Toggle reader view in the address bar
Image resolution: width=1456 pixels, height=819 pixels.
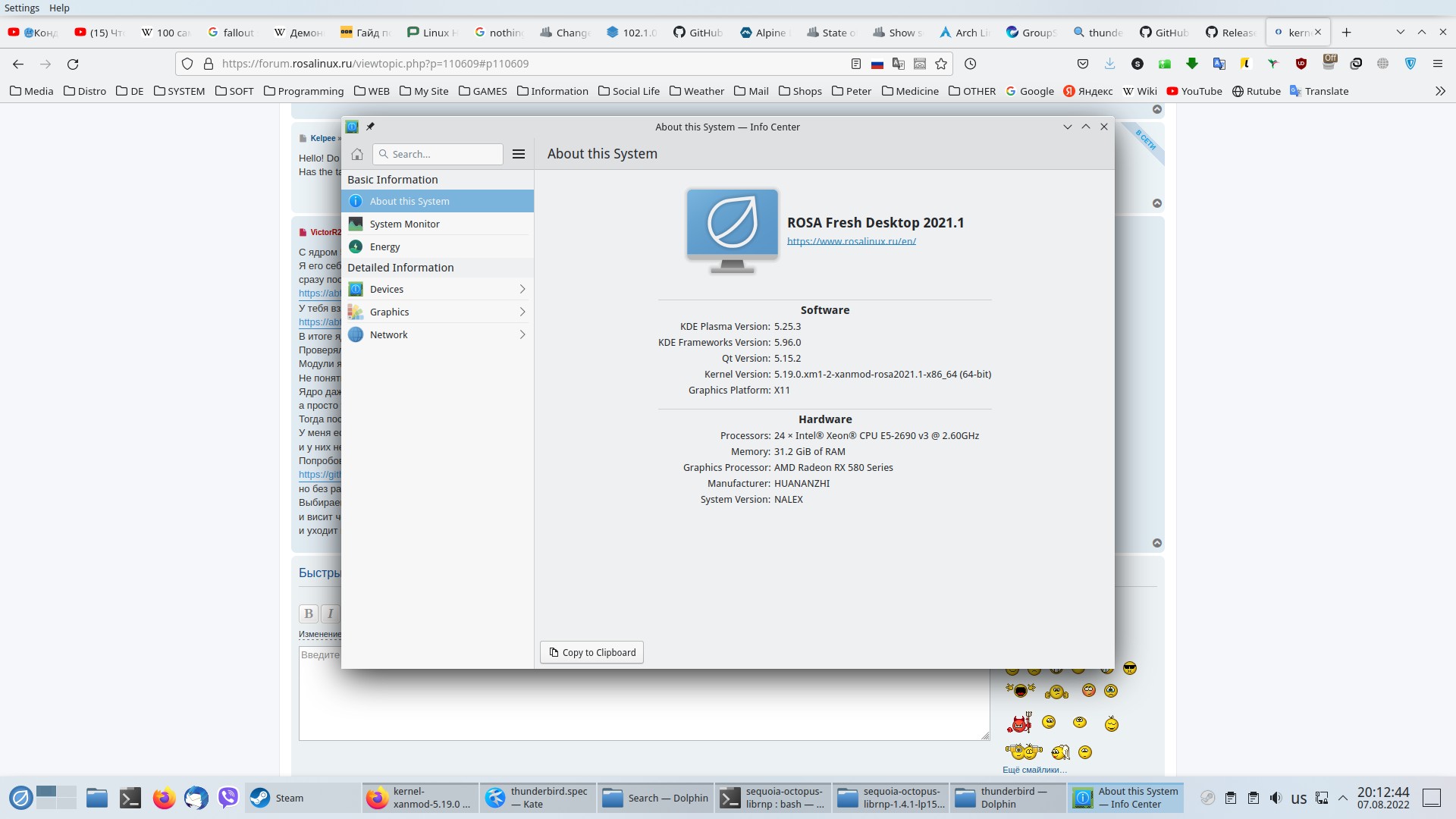(856, 64)
